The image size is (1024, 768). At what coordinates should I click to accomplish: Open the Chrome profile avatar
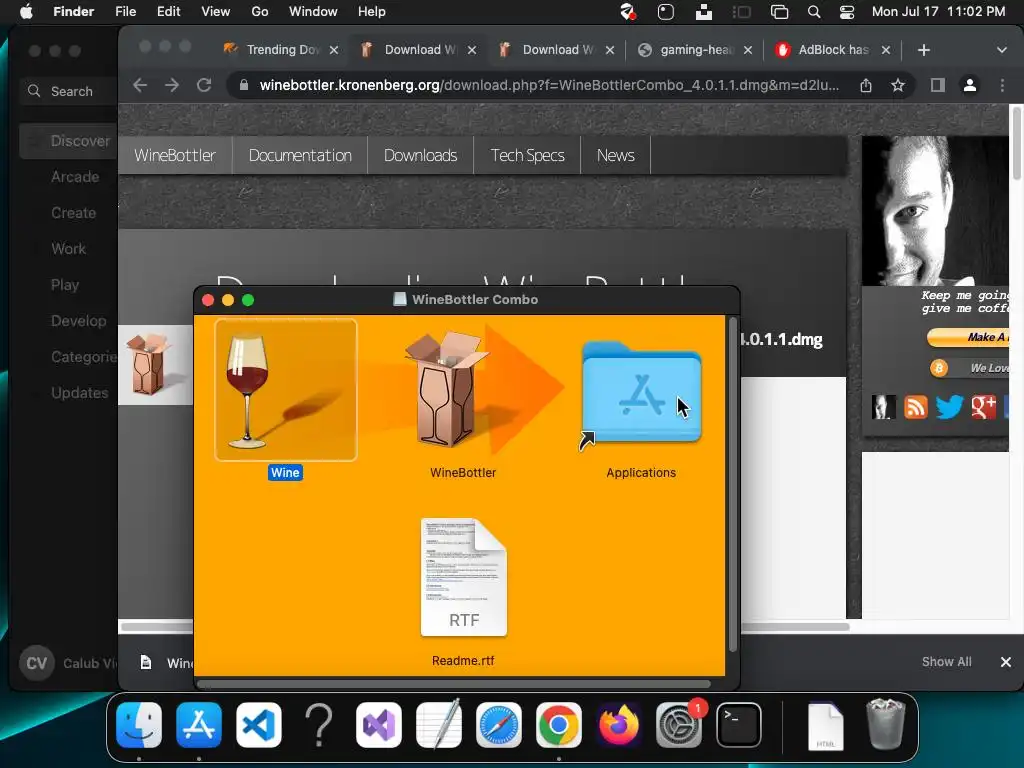click(x=970, y=85)
